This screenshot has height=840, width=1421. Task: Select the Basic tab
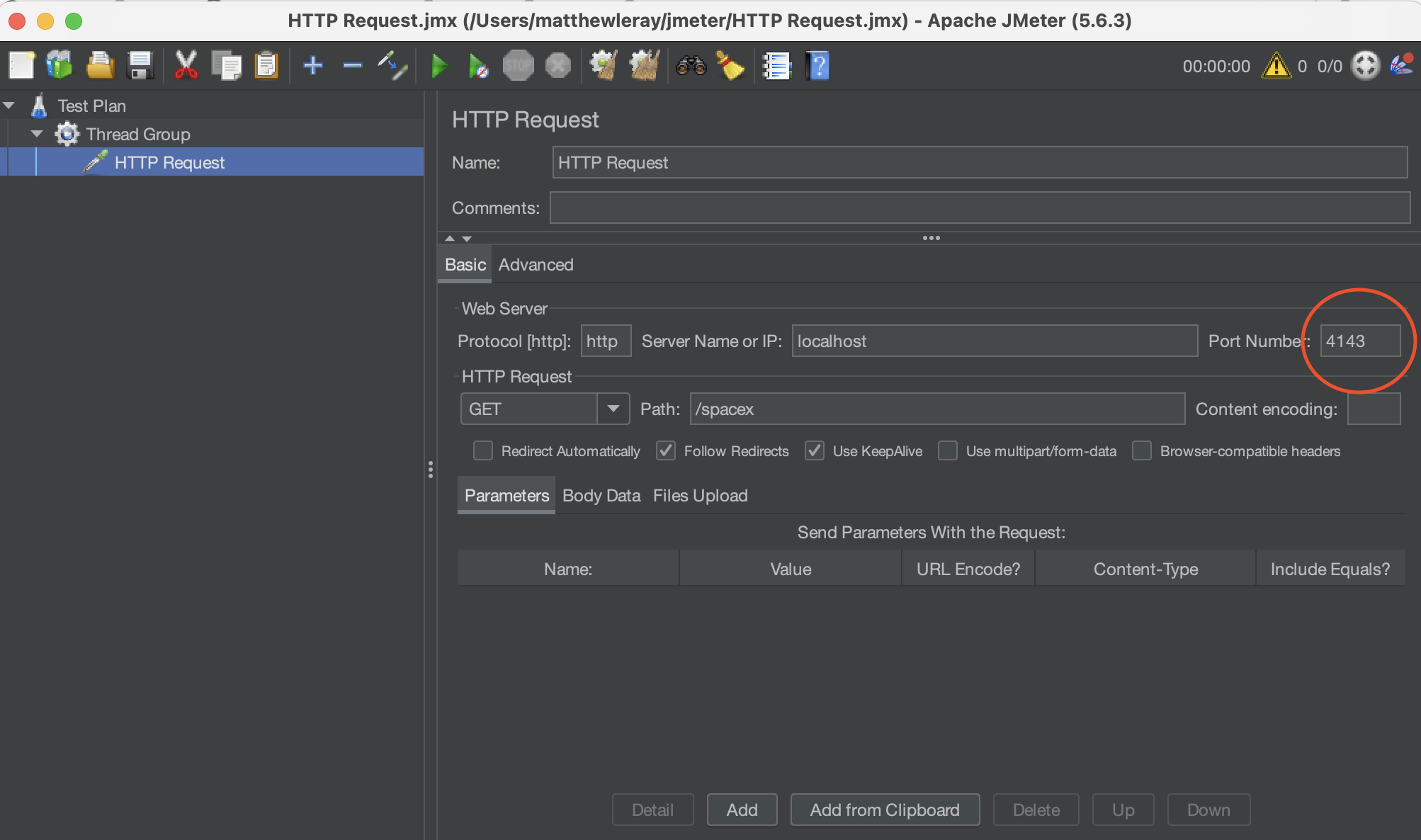pos(465,264)
